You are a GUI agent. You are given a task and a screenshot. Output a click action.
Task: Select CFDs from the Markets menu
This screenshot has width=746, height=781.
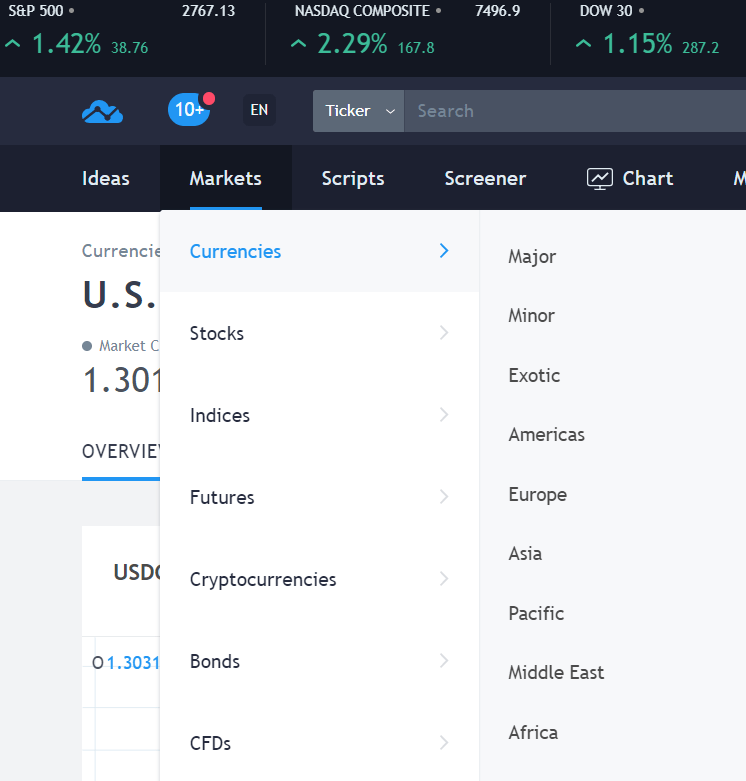click(210, 743)
